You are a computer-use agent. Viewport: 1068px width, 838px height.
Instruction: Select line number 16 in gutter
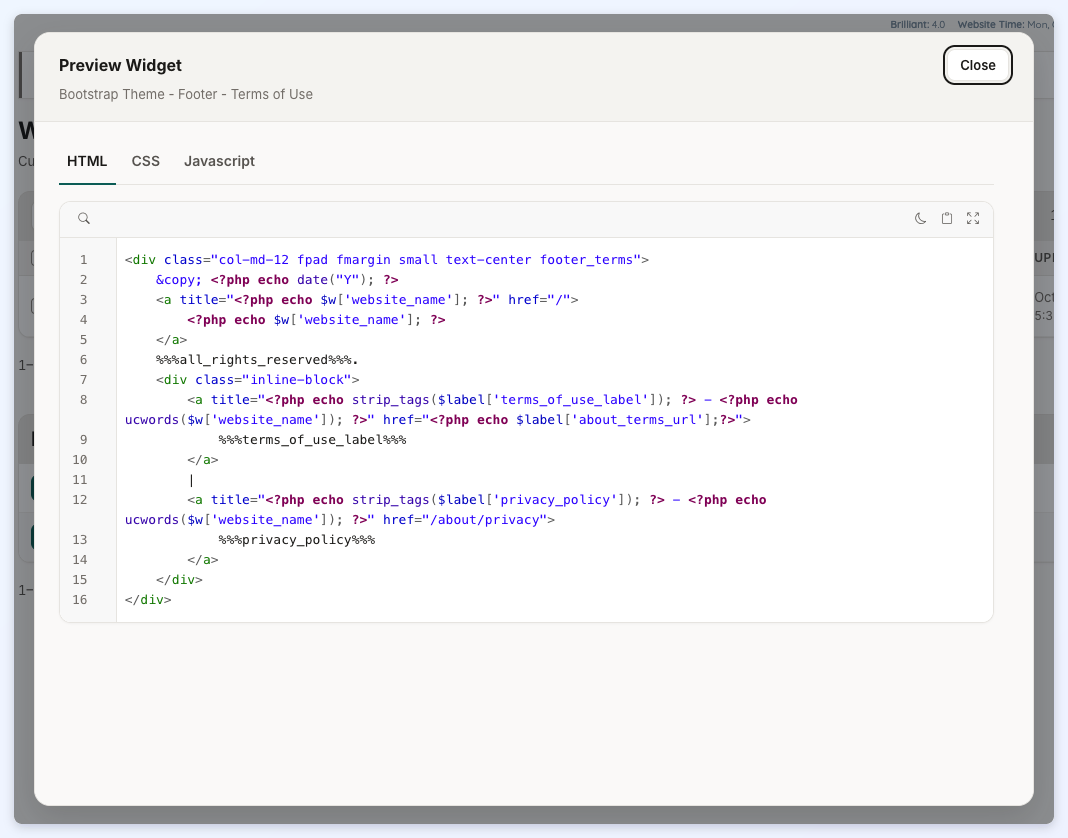[80, 600]
